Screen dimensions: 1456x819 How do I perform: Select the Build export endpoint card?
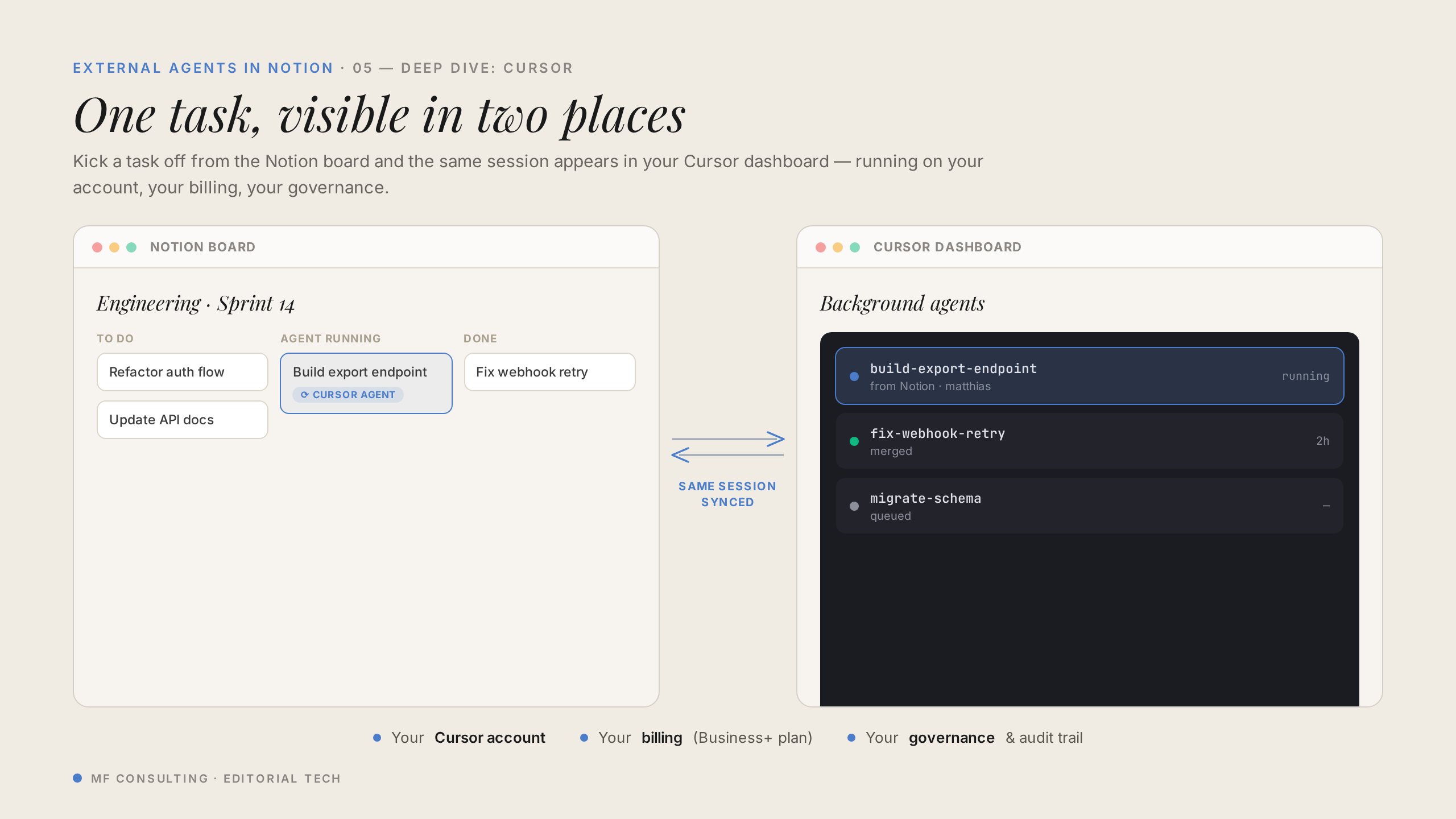(x=366, y=383)
